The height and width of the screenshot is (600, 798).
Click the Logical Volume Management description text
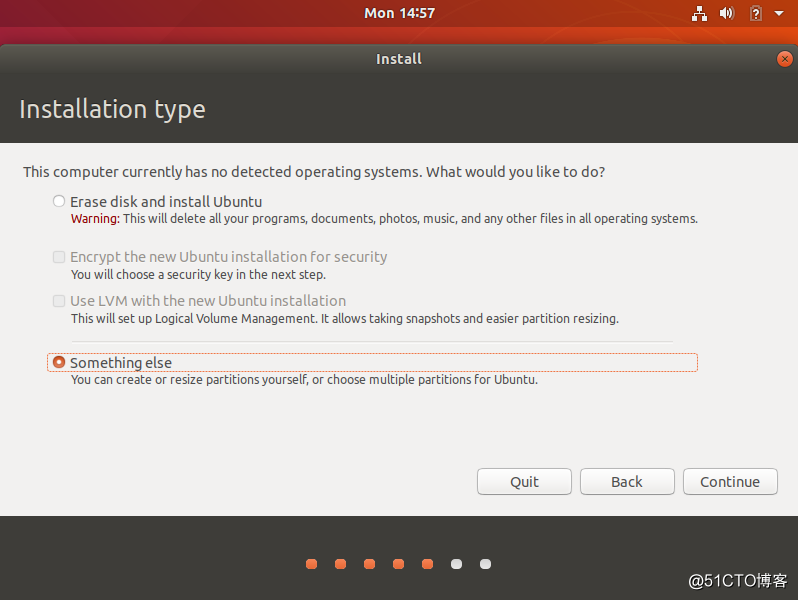tap(345, 319)
